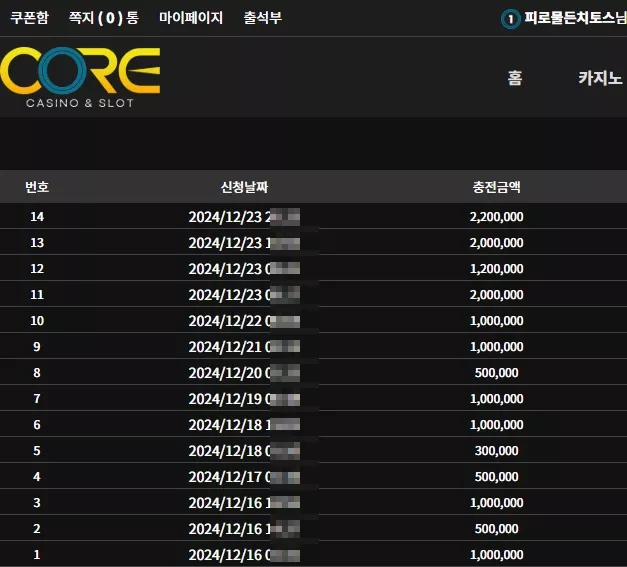627x567 pixels.
Task: Click the 1,000,000 amount in row 10
Action: [496, 320]
